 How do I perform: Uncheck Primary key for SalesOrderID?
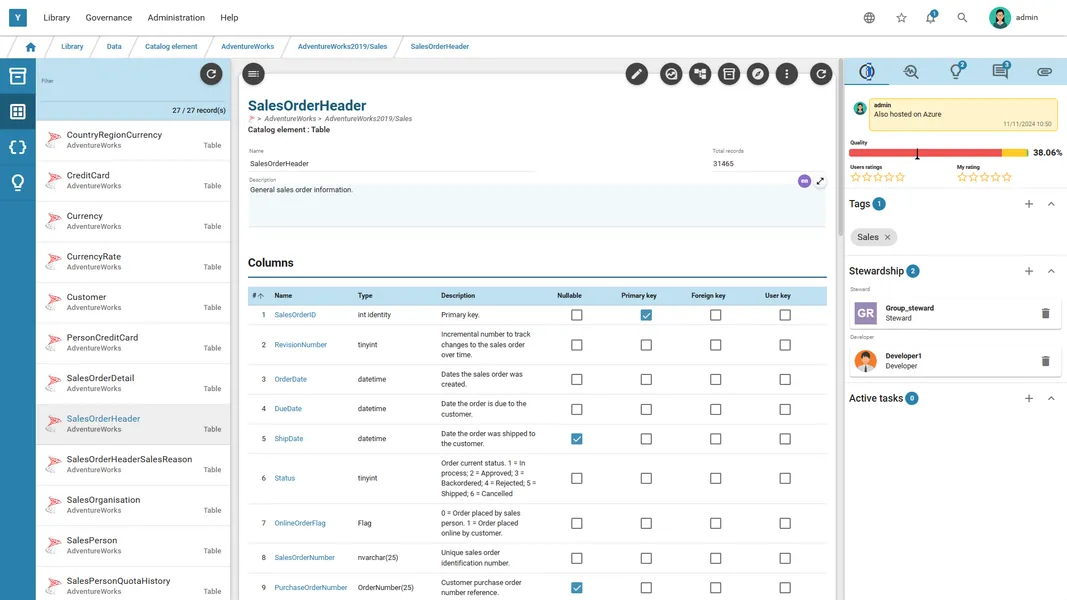click(x=646, y=315)
